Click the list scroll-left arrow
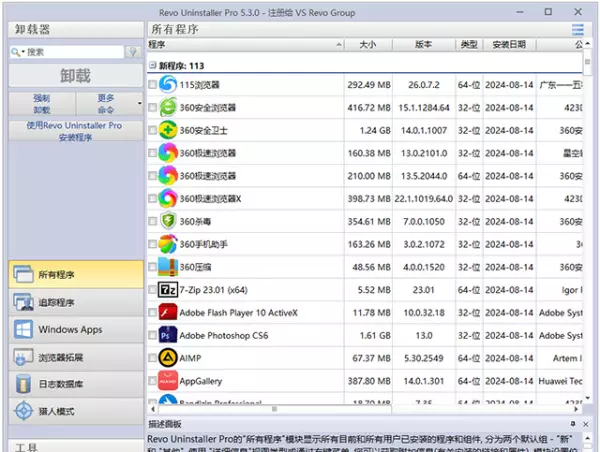Viewport: 600px width, 452px height. tap(153, 409)
